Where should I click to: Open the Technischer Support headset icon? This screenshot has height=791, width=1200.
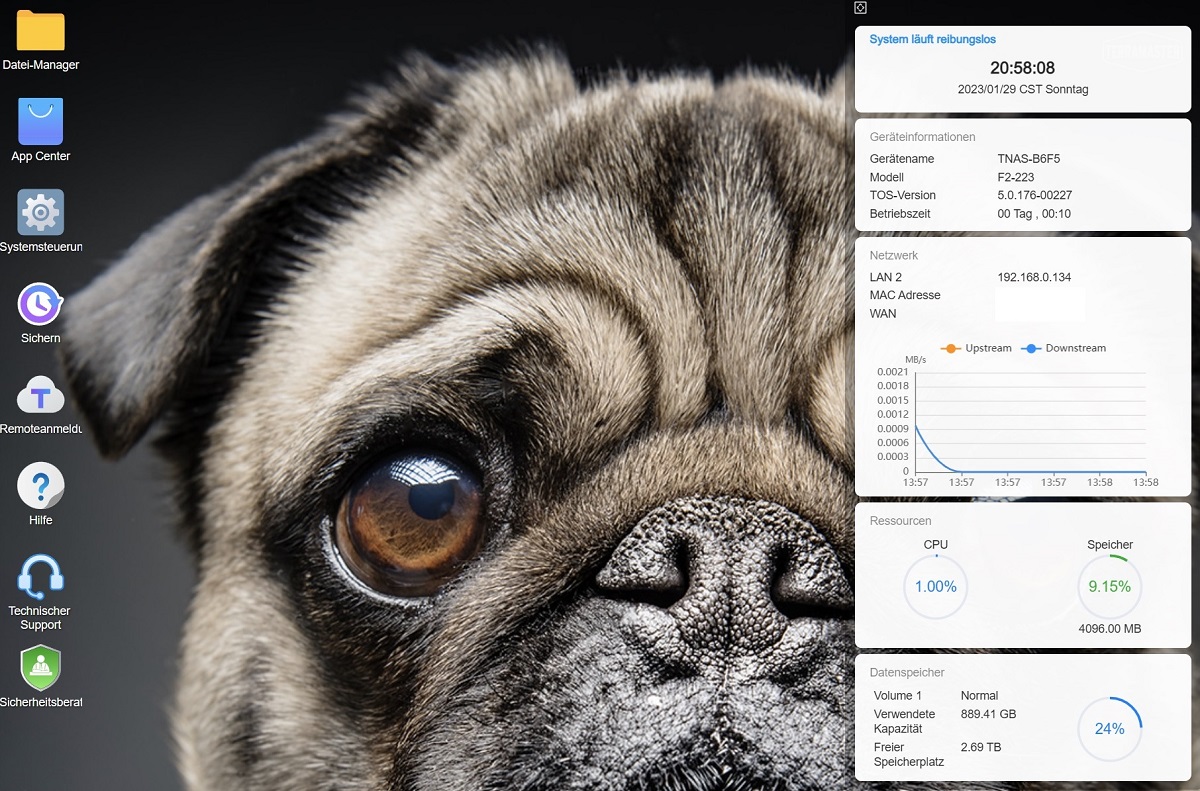(41, 577)
